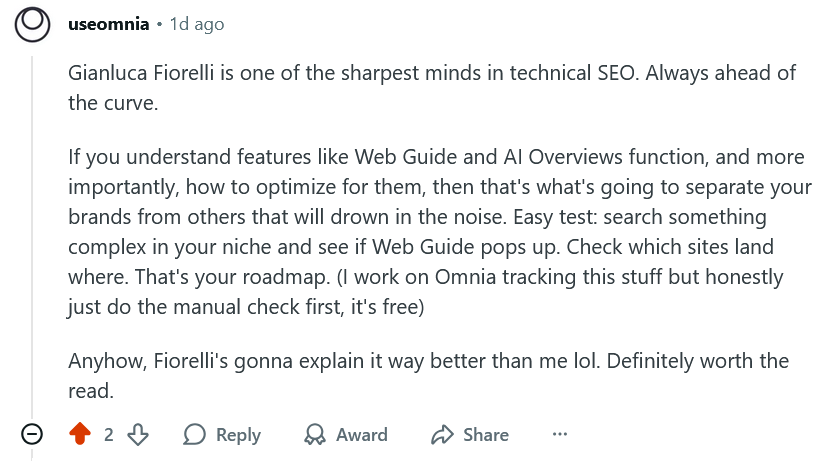Click the Share arrow icon
824x461 pixels.
442,434
